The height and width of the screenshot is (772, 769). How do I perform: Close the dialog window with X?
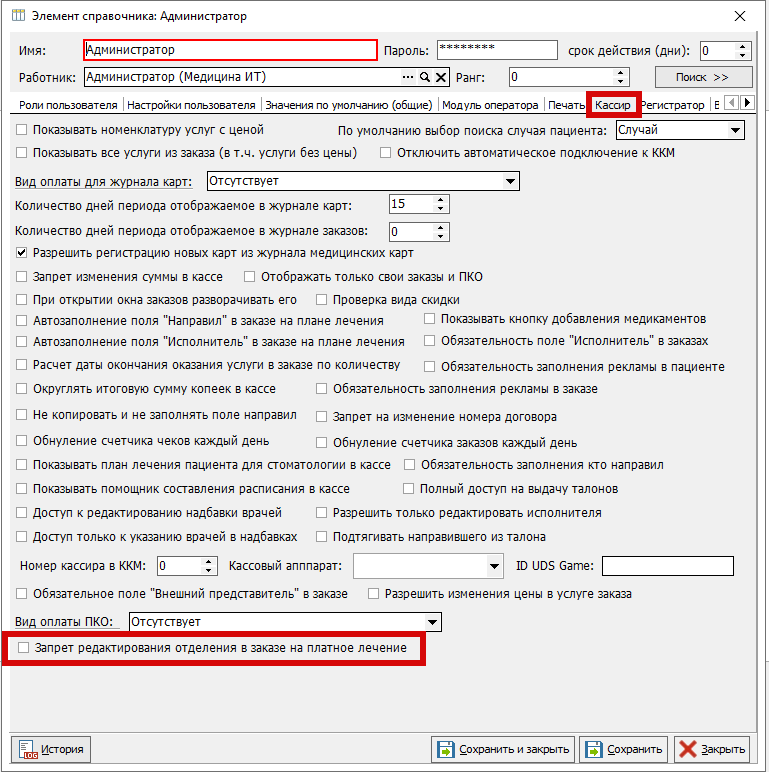pyautogui.click(x=739, y=16)
